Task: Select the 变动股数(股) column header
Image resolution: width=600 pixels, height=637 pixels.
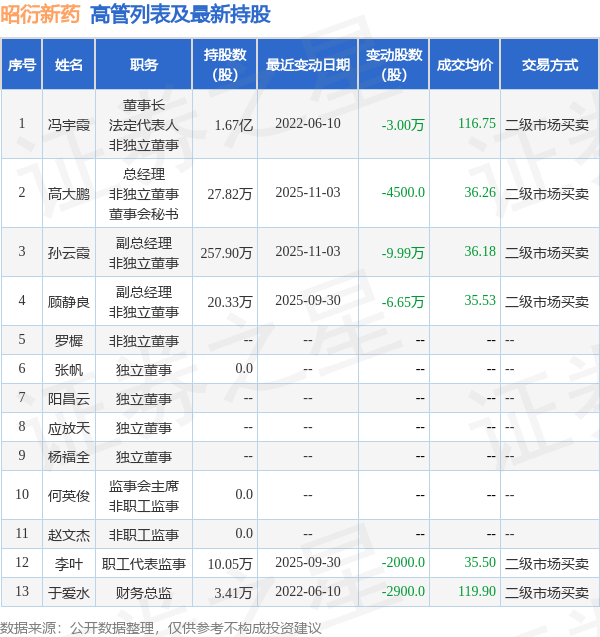Action: click(394, 65)
